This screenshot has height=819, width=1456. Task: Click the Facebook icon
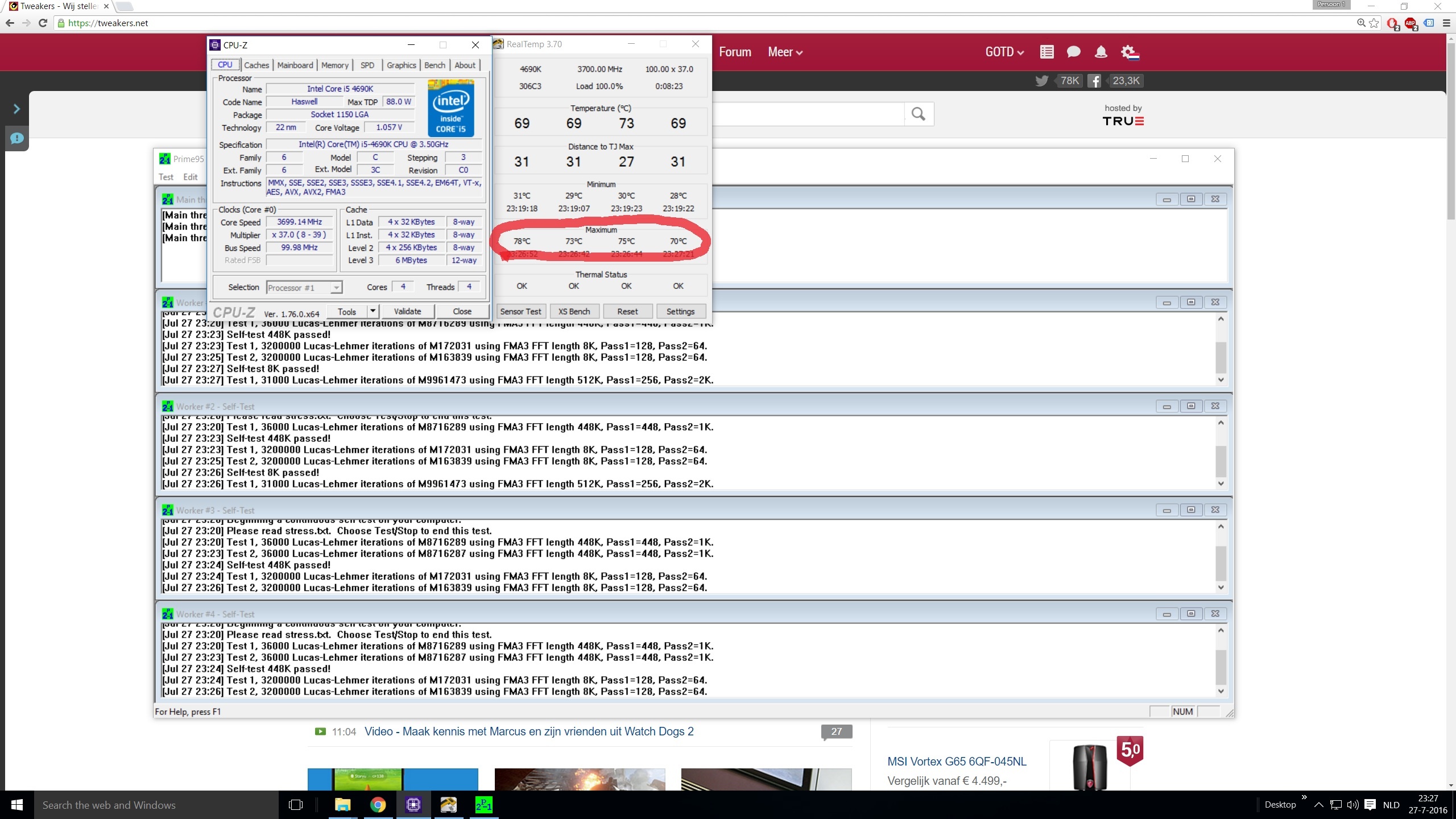click(x=1094, y=81)
